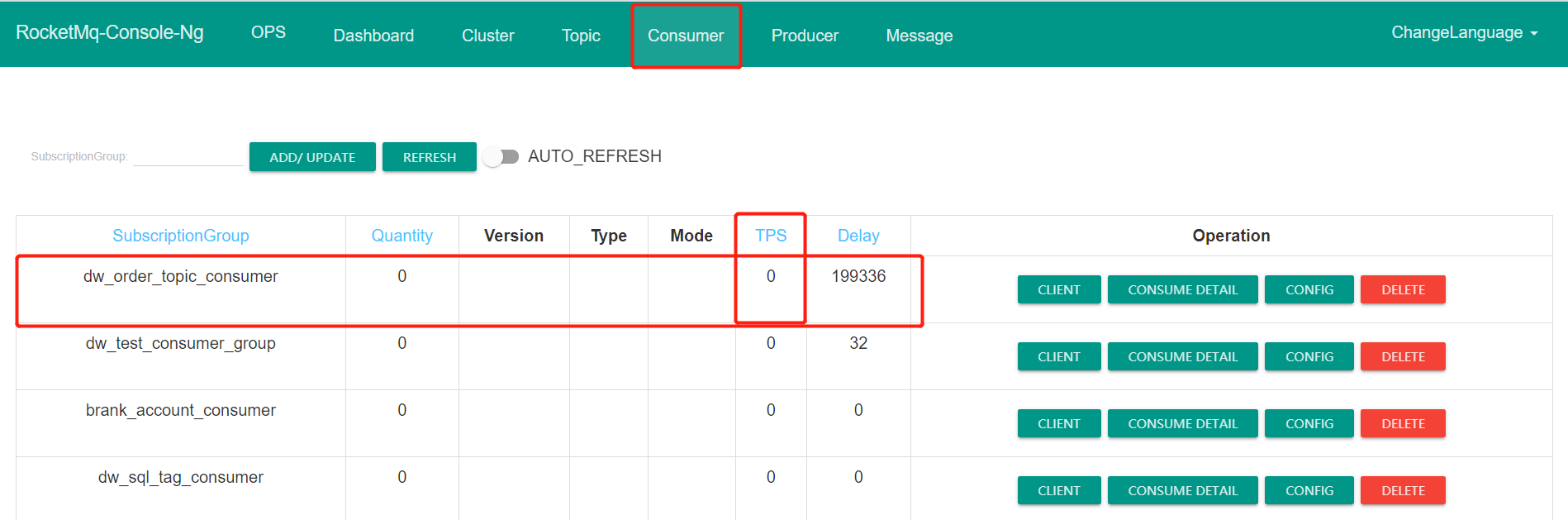1568x520 pixels.
Task: Open the Cluster page
Action: coord(487,36)
